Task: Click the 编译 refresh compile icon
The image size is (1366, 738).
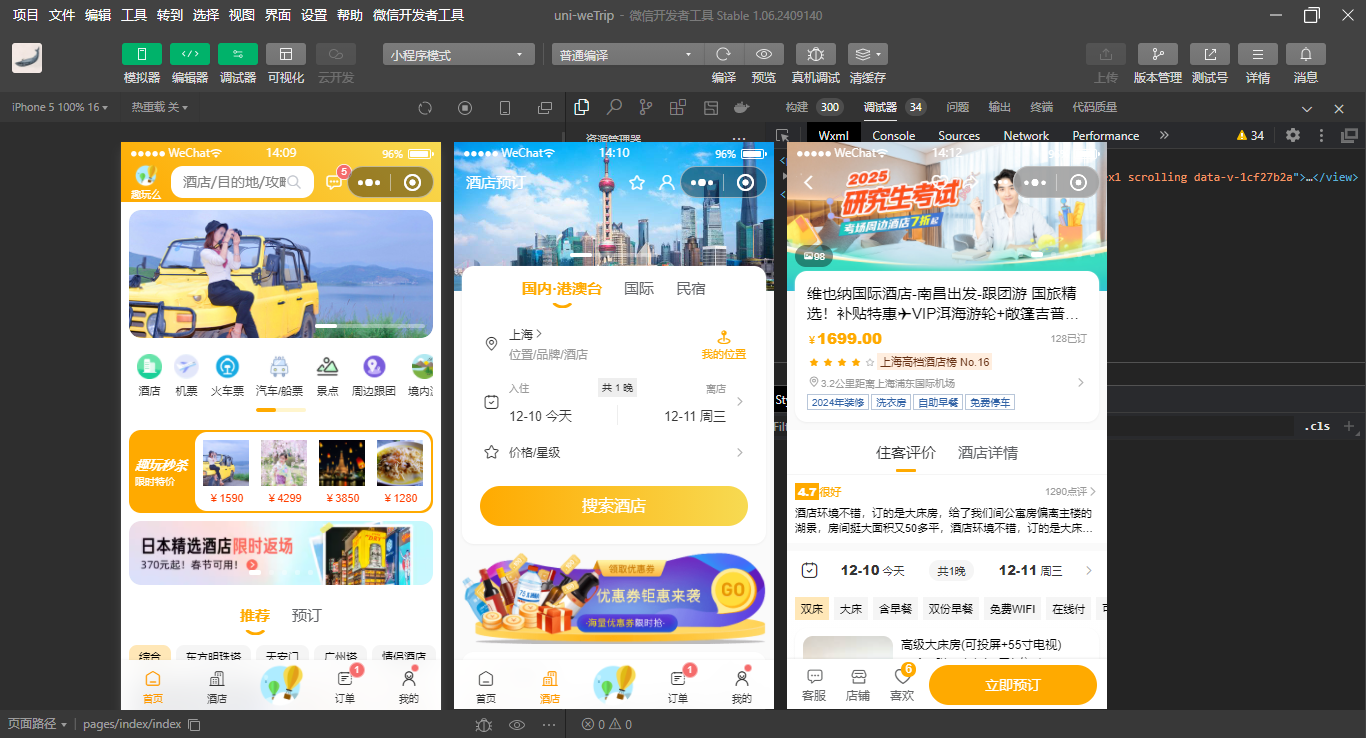Action: pos(724,55)
